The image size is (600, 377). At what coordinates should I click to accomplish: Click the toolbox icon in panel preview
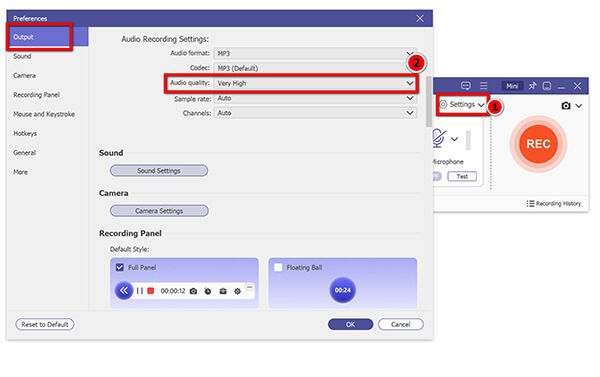223,291
